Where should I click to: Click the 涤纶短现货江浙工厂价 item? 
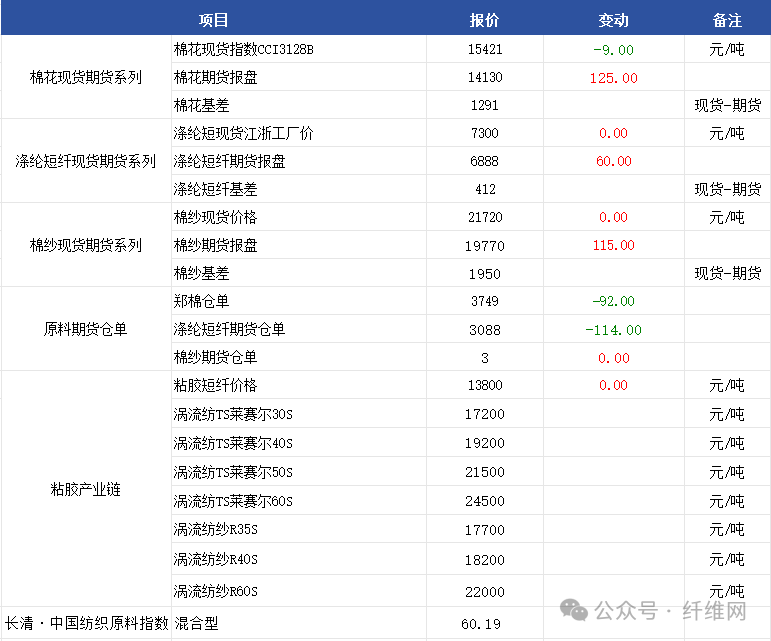(243, 133)
